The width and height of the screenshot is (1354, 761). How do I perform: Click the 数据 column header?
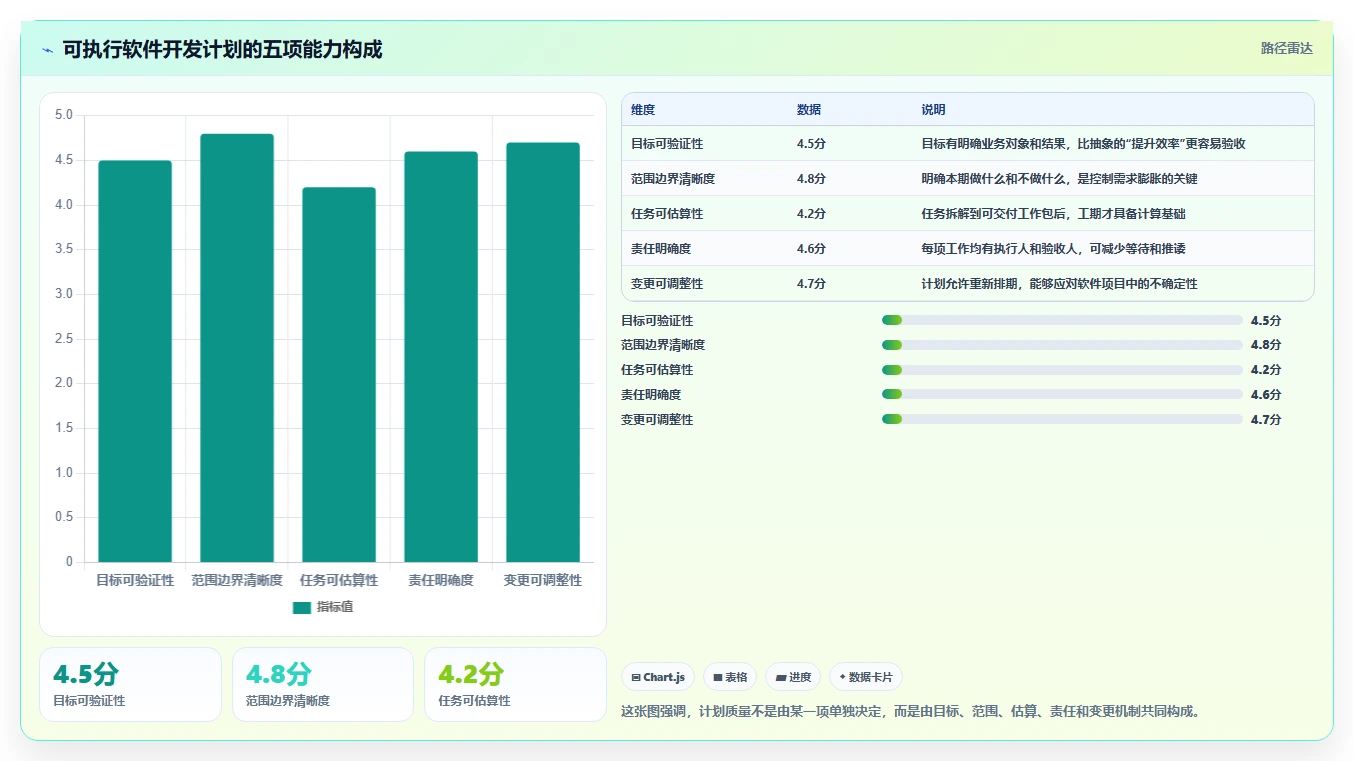[x=809, y=110]
